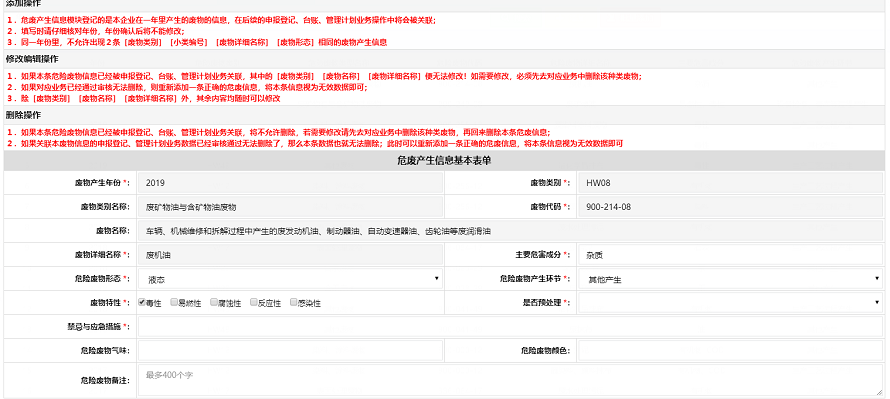This screenshot has width=890, height=399.
Task: Click the 修改编辑操作 section heading
Action: click(31, 58)
